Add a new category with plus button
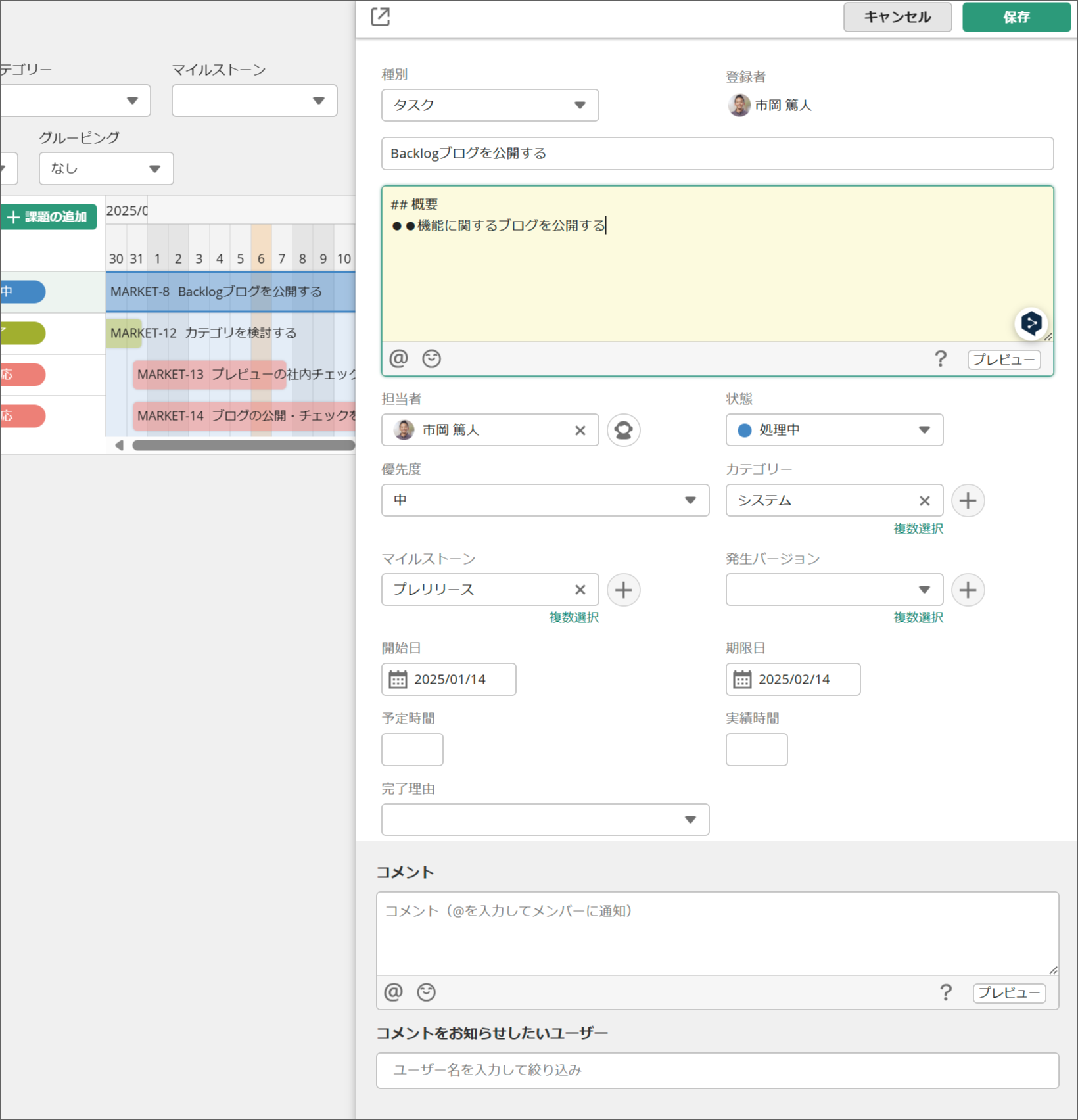The width and height of the screenshot is (1078, 1120). [968, 500]
